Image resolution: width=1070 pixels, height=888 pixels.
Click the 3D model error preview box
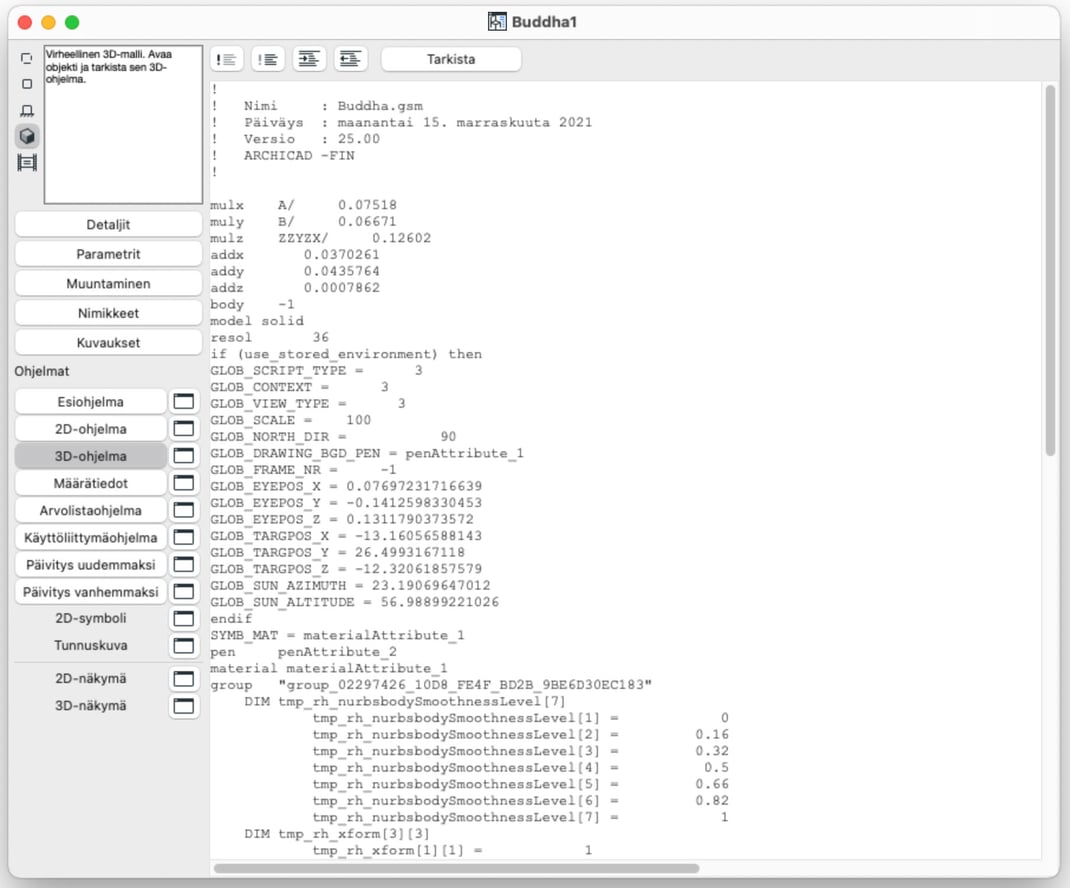[x=124, y=124]
